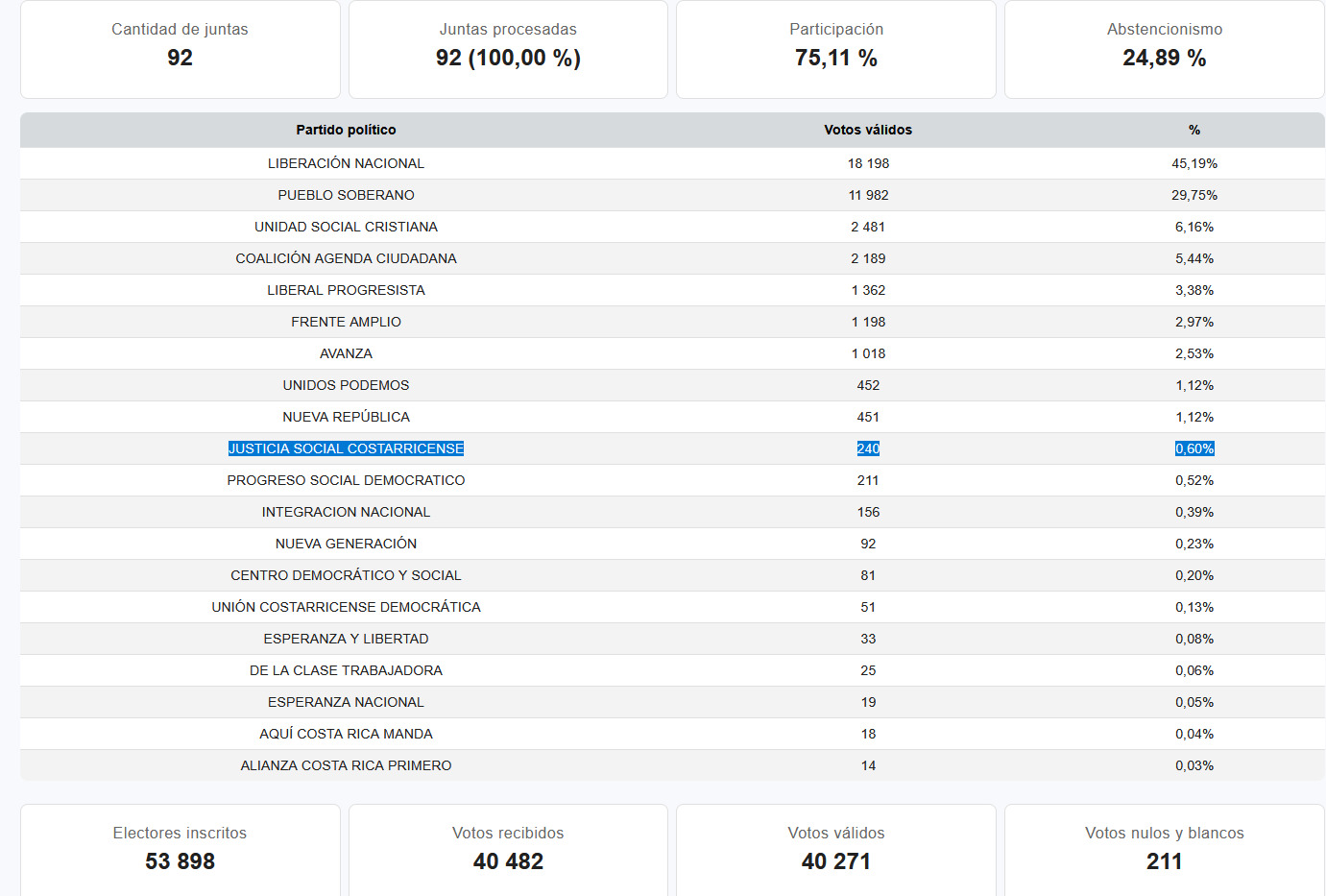Click the highlighted JUSTICIA SOCIAL COSTARRICENSE text
The width and height of the screenshot is (1326, 896).
click(x=346, y=448)
